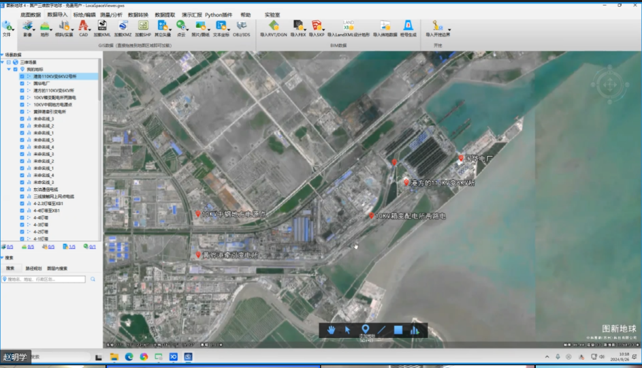The width and height of the screenshot is (642, 368).
Task: Select the blue polygon tool on map toolbar
Action: coord(398,330)
